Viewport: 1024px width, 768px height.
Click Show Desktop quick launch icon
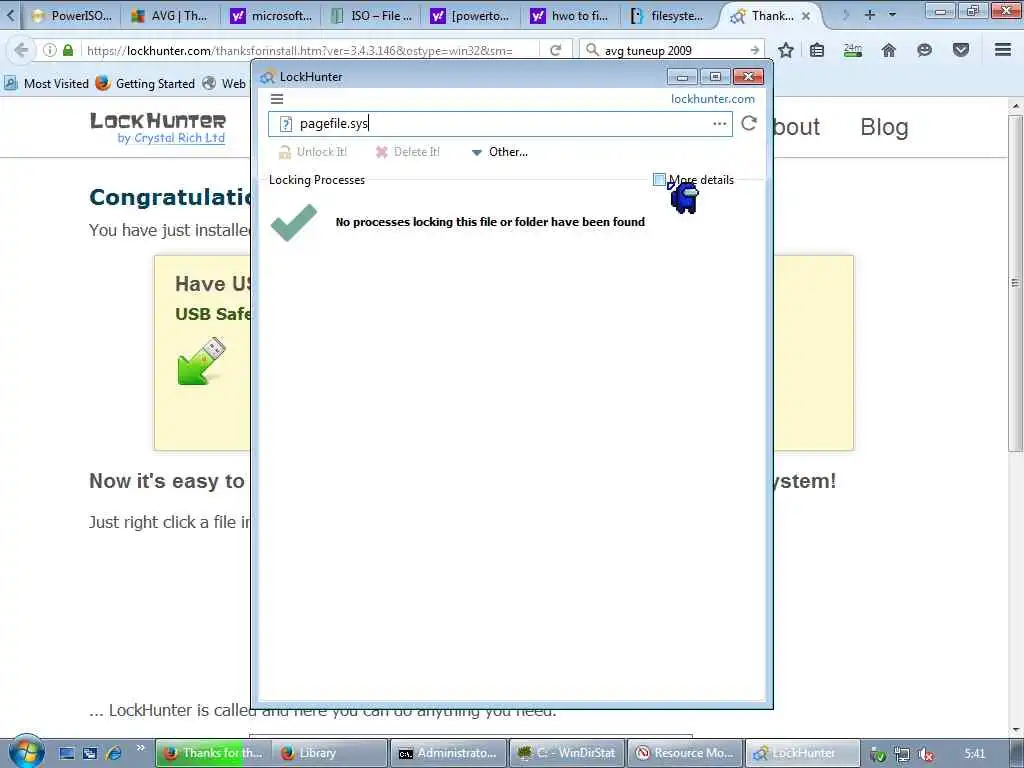[67, 753]
